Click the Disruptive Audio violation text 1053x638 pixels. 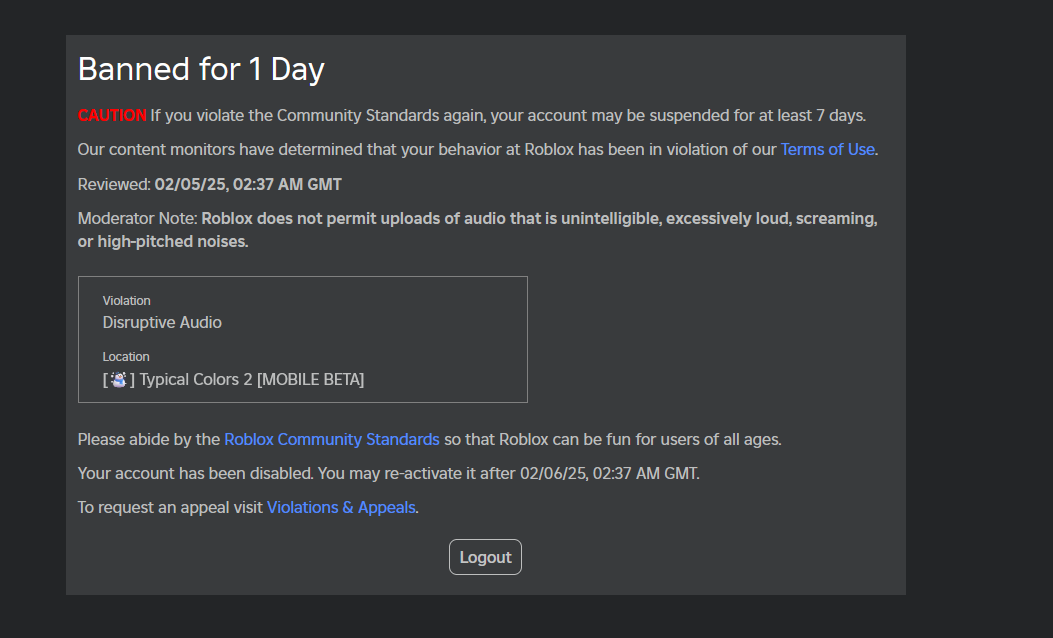point(162,322)
